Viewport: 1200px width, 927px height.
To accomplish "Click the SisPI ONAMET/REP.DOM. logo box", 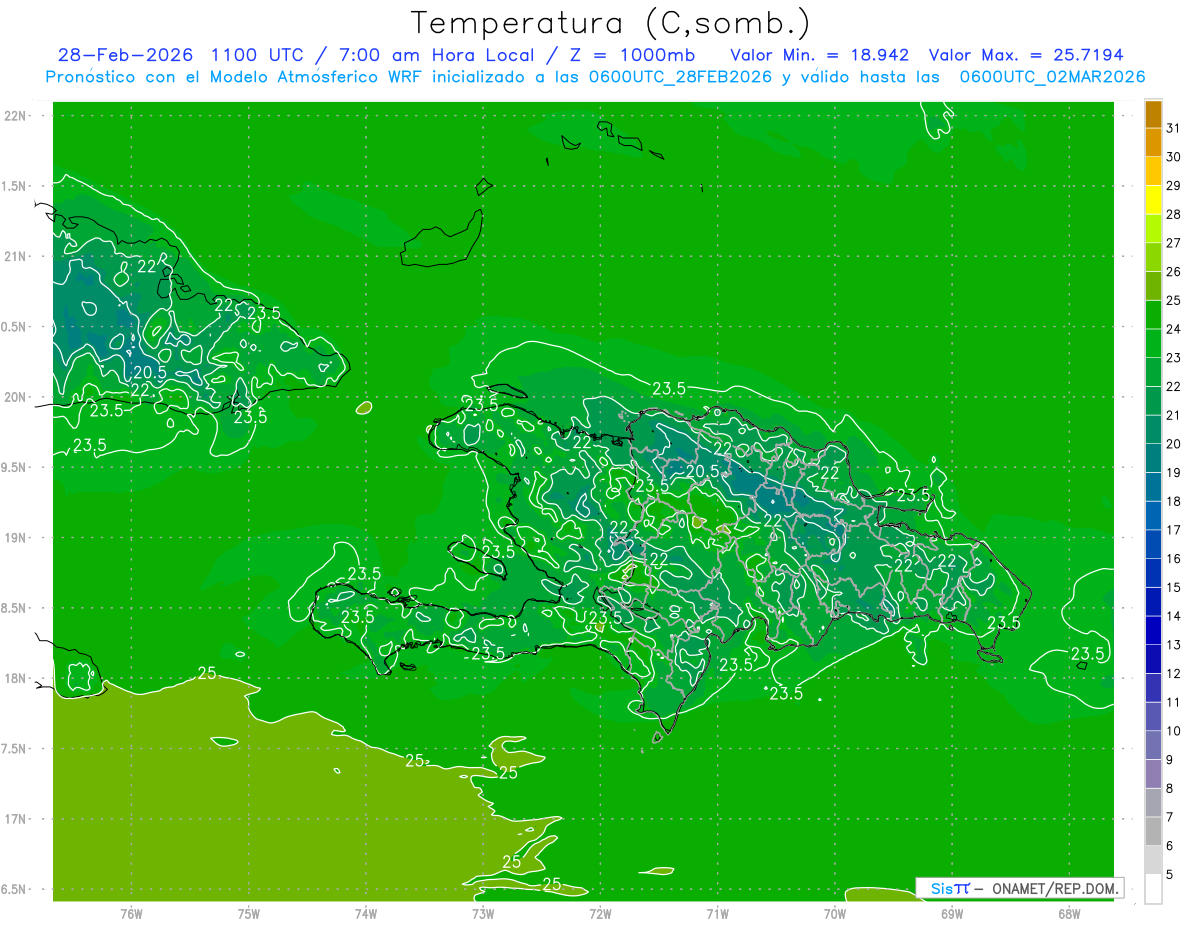I will tap(1018, 888).
